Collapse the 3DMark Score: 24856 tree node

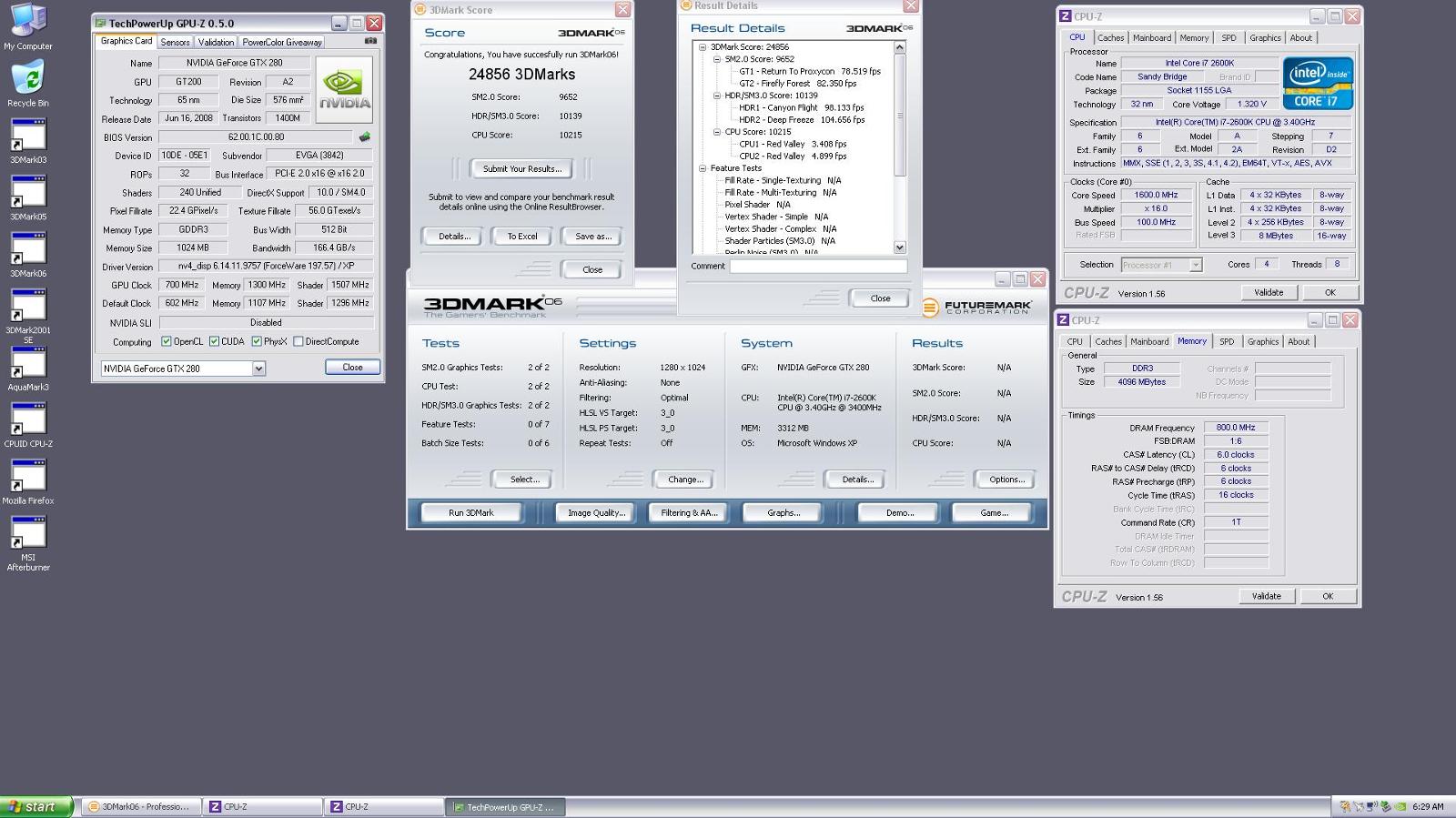click(703, 47)
